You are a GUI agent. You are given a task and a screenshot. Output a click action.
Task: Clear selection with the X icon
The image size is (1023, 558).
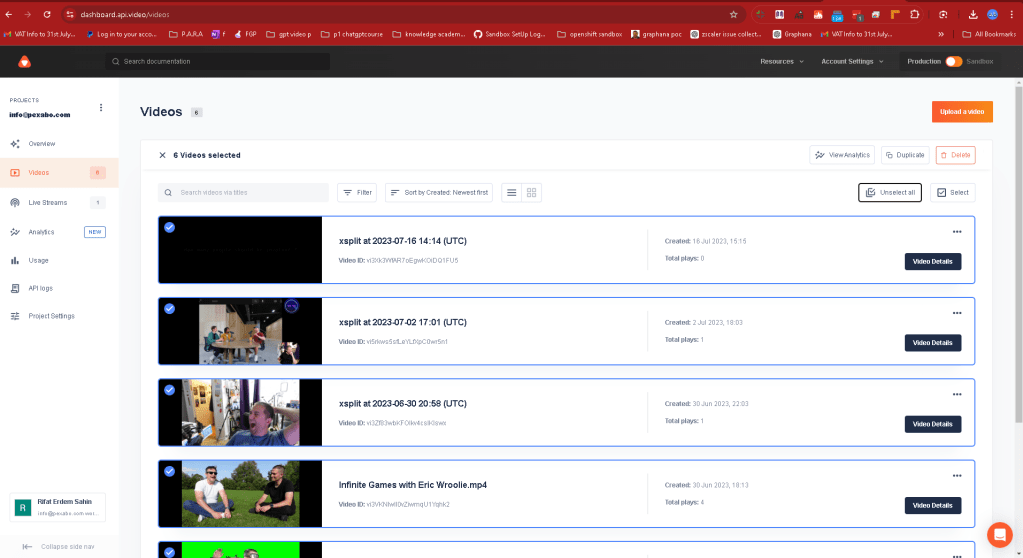tap(162, 155)
